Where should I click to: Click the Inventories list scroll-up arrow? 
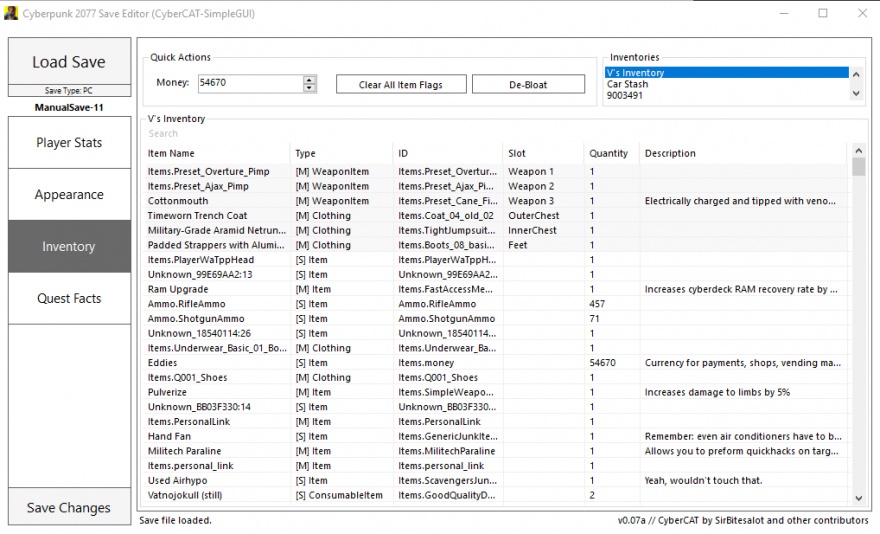click(856, 74)
